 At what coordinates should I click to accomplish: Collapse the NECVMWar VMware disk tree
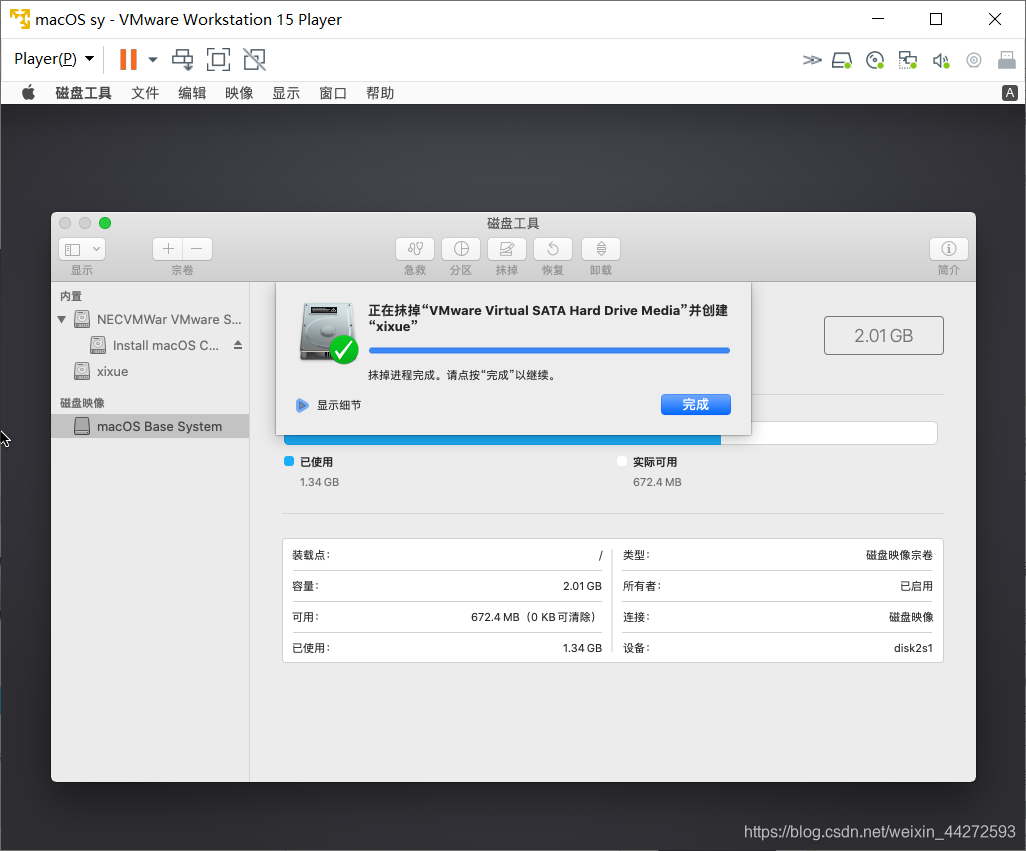[x=62, y=320]
